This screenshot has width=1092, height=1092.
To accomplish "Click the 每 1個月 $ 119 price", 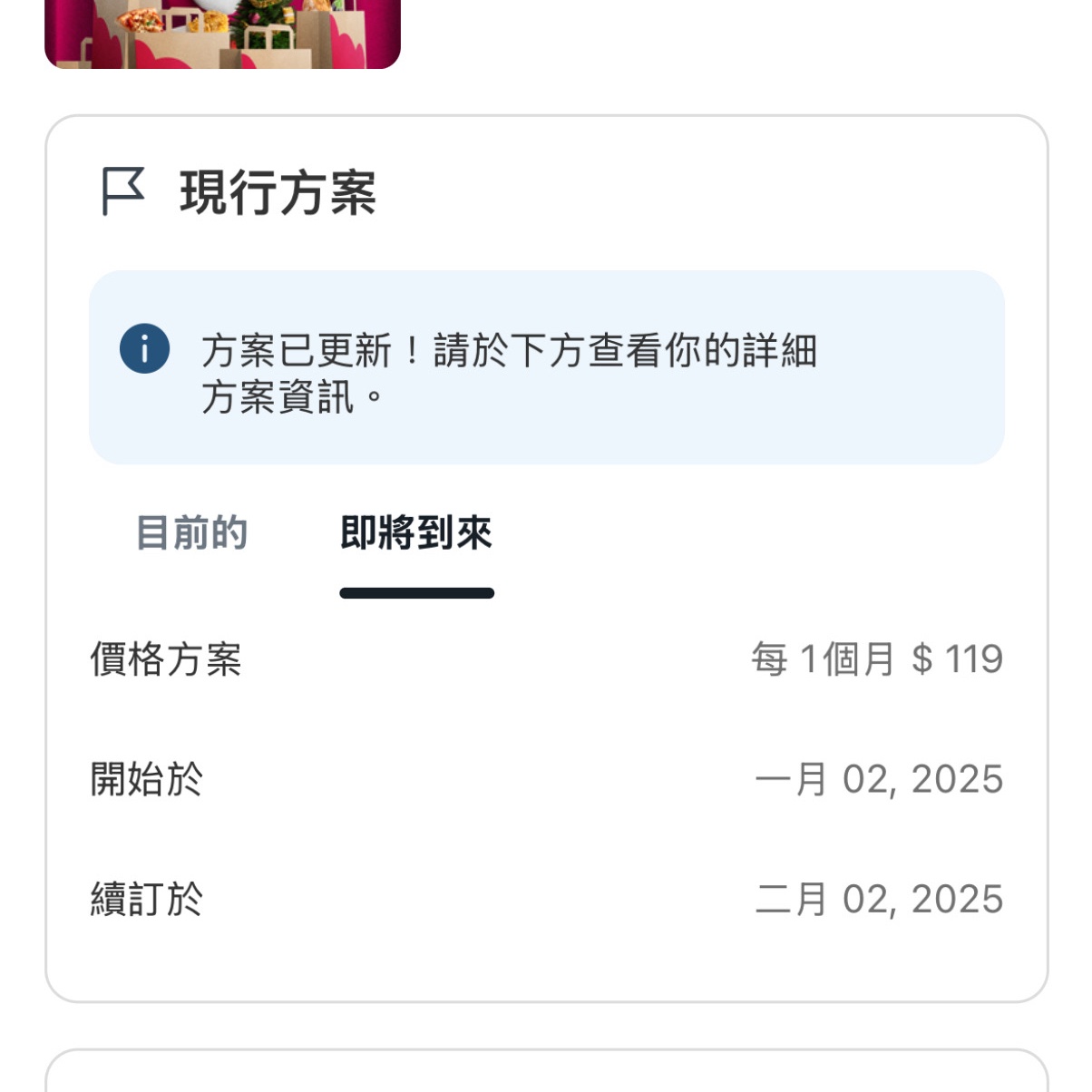I will pos(876,659).
